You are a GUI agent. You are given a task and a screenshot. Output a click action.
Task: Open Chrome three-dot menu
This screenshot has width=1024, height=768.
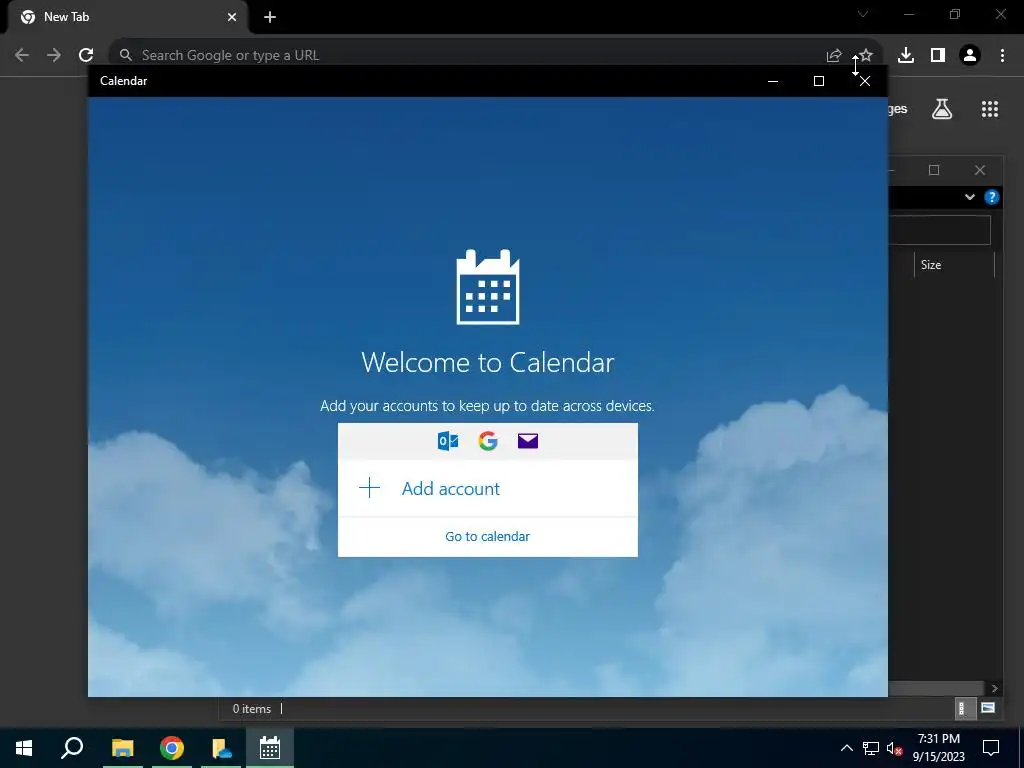point(1002,55)
